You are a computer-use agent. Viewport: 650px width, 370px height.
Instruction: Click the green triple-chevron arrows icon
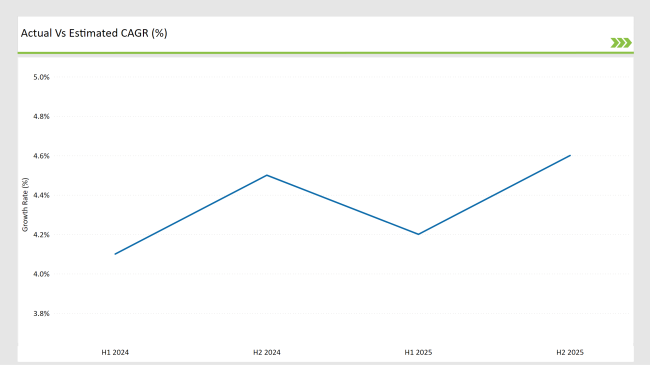click(621, 43)
